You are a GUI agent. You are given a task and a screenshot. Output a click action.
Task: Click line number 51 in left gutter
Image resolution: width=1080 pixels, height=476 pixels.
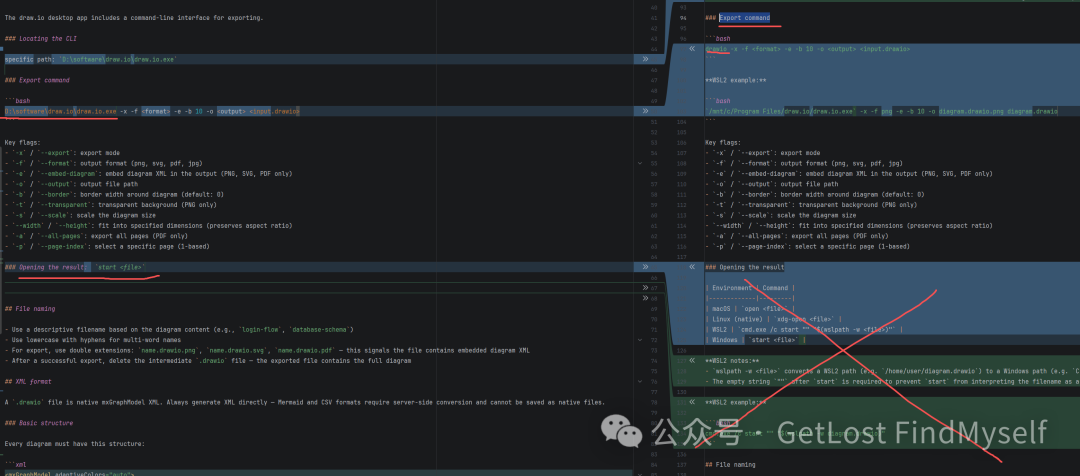[x=654, y=121]
